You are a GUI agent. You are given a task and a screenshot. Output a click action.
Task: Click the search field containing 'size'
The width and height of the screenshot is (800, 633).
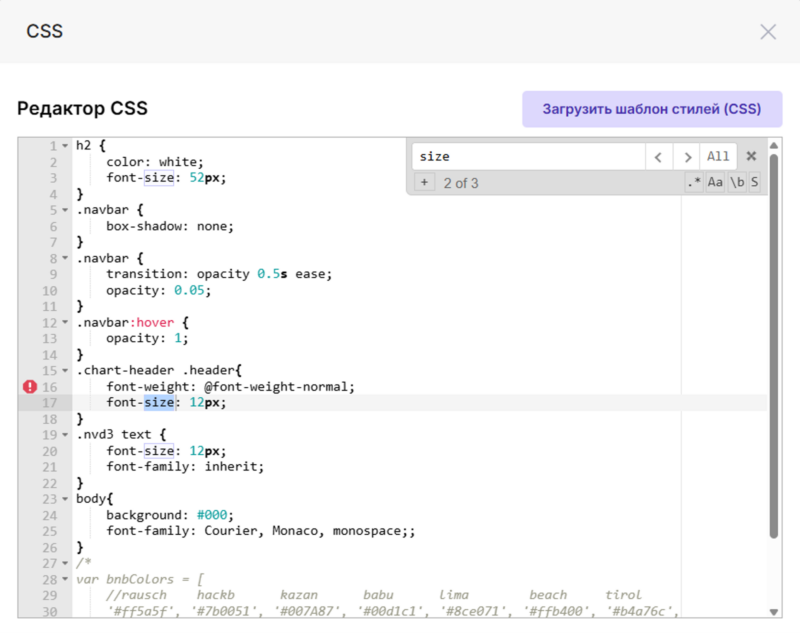[529, 157]
